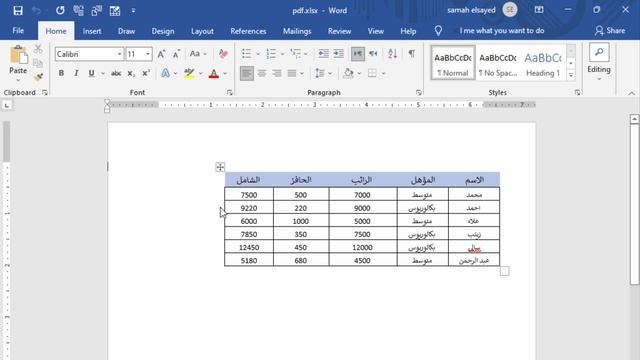
Task: Copy the selection to clipboard
Action: 38,63
